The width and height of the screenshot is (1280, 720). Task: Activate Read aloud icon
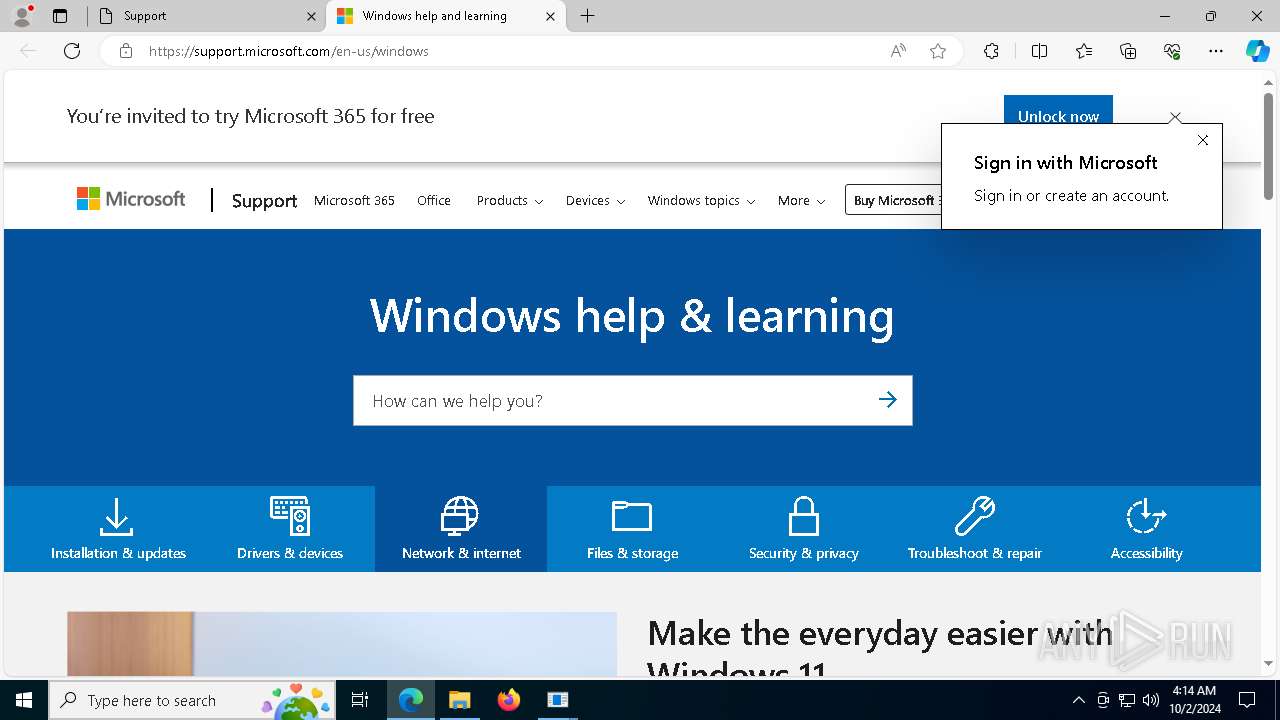(898, 51)
